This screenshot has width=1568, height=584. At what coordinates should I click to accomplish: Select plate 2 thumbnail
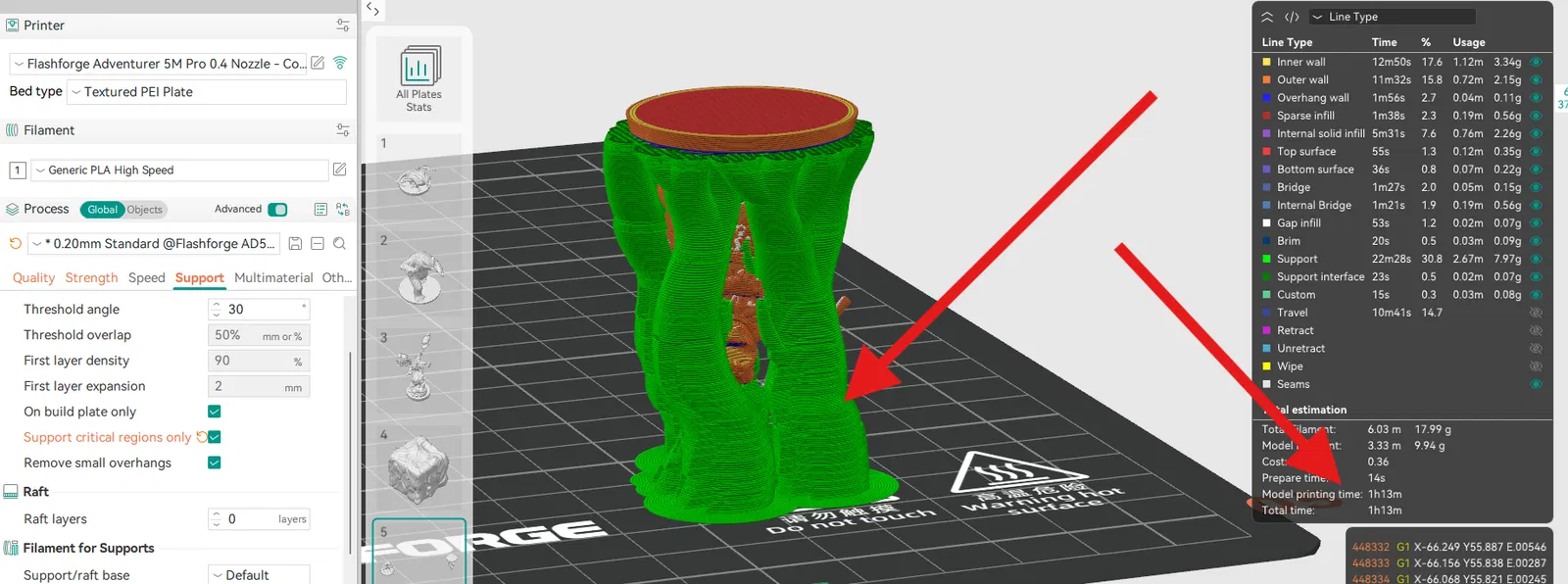pyautogui.click(x=418, y=276)
